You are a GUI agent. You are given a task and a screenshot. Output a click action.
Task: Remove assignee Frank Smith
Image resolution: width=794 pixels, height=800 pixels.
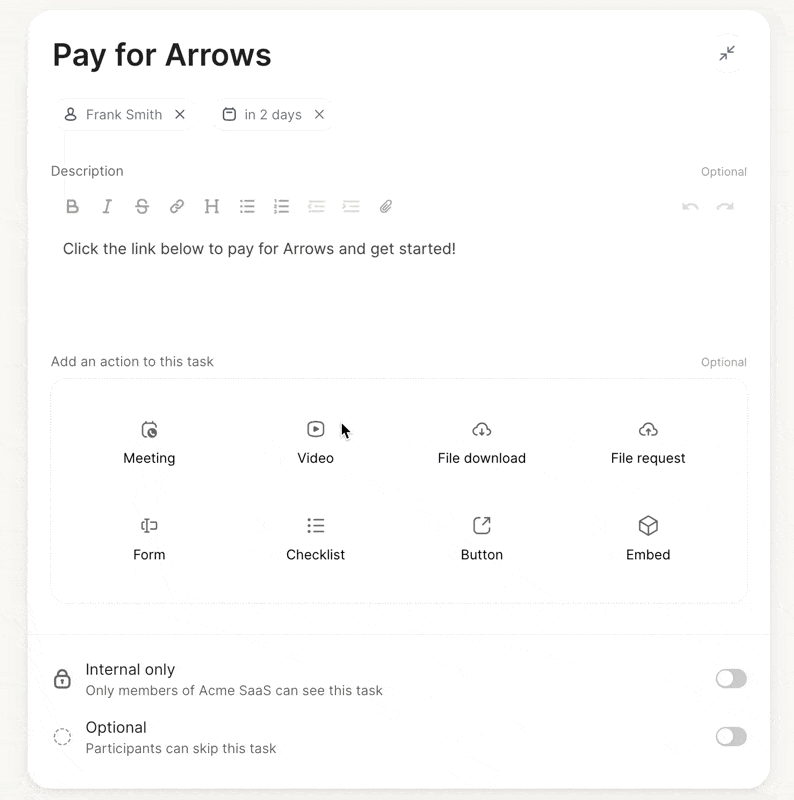[180, 114]
